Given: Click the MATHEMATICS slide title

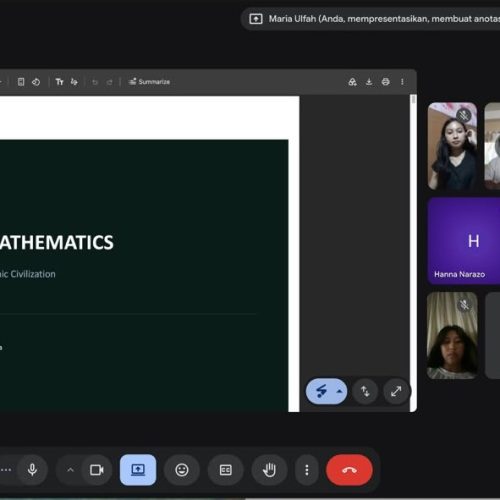Looking at the screenshot, I should click(x=57, y=242).
